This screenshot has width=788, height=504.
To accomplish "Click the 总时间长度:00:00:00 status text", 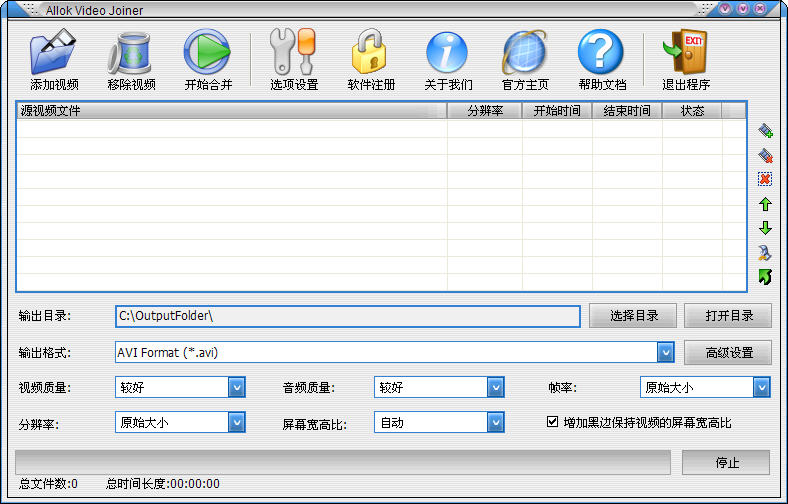I will coord(163,483).
